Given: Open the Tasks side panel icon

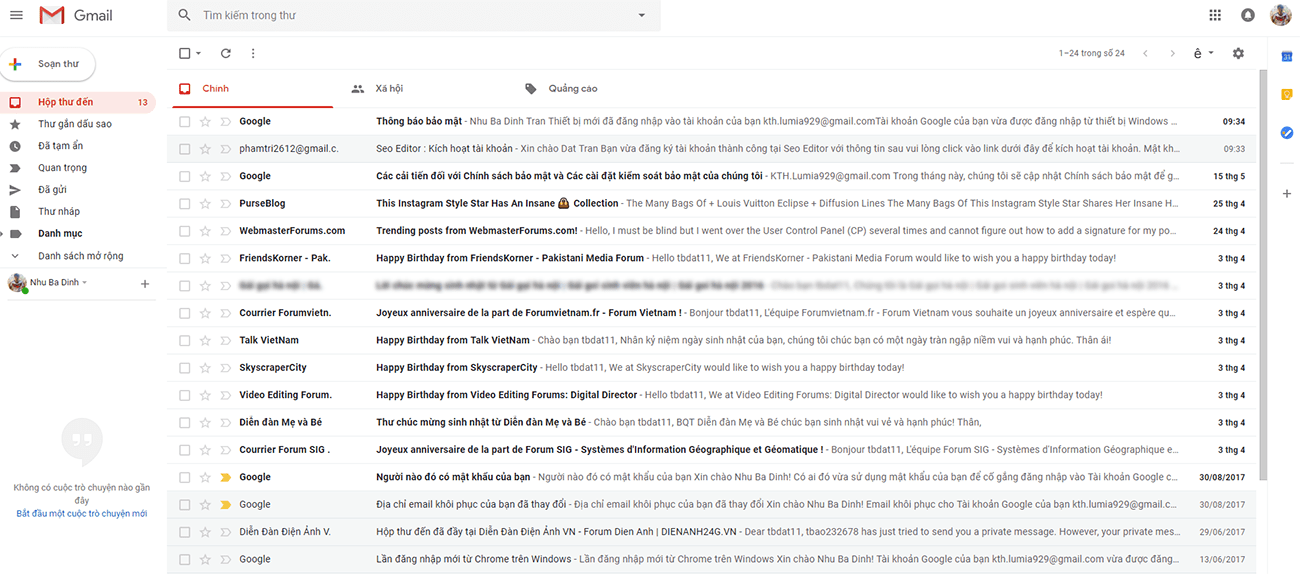Looking at the screenshot, I should point(1287,132).
